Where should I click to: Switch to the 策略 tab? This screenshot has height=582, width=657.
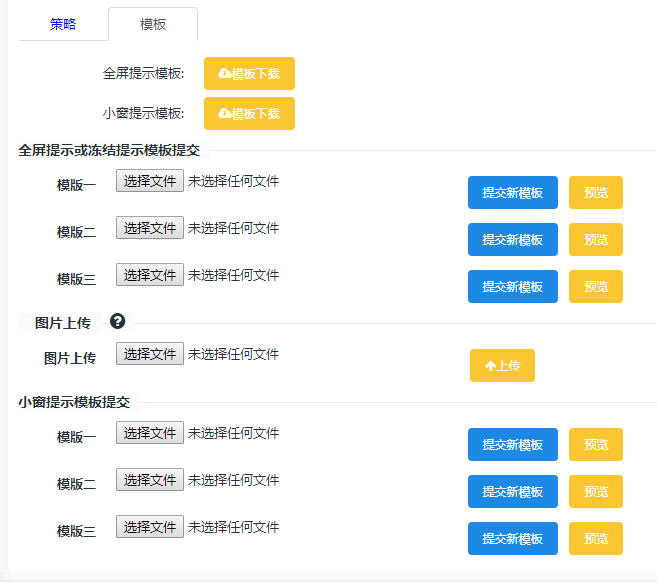point(63,24)
